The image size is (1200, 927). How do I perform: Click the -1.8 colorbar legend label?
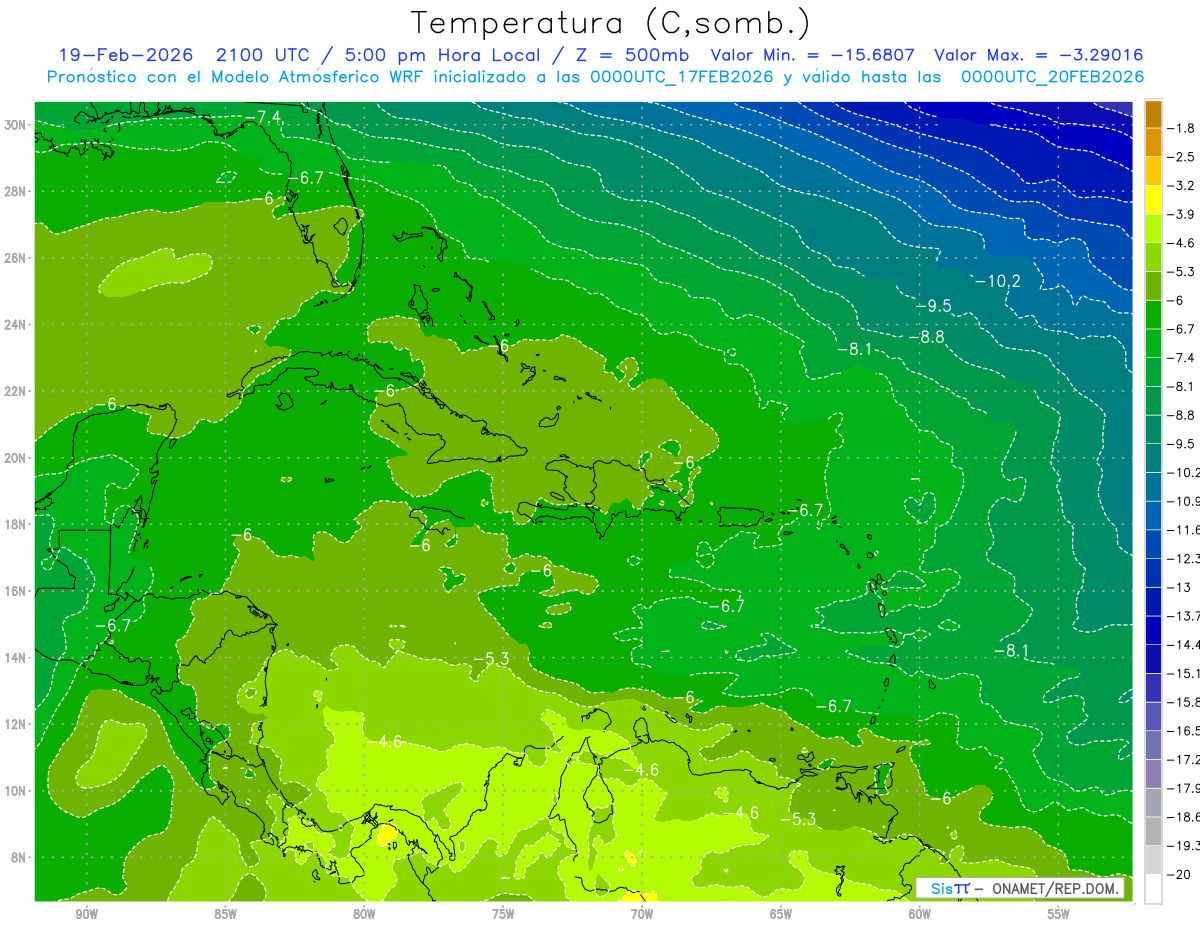pos(1182,128)
